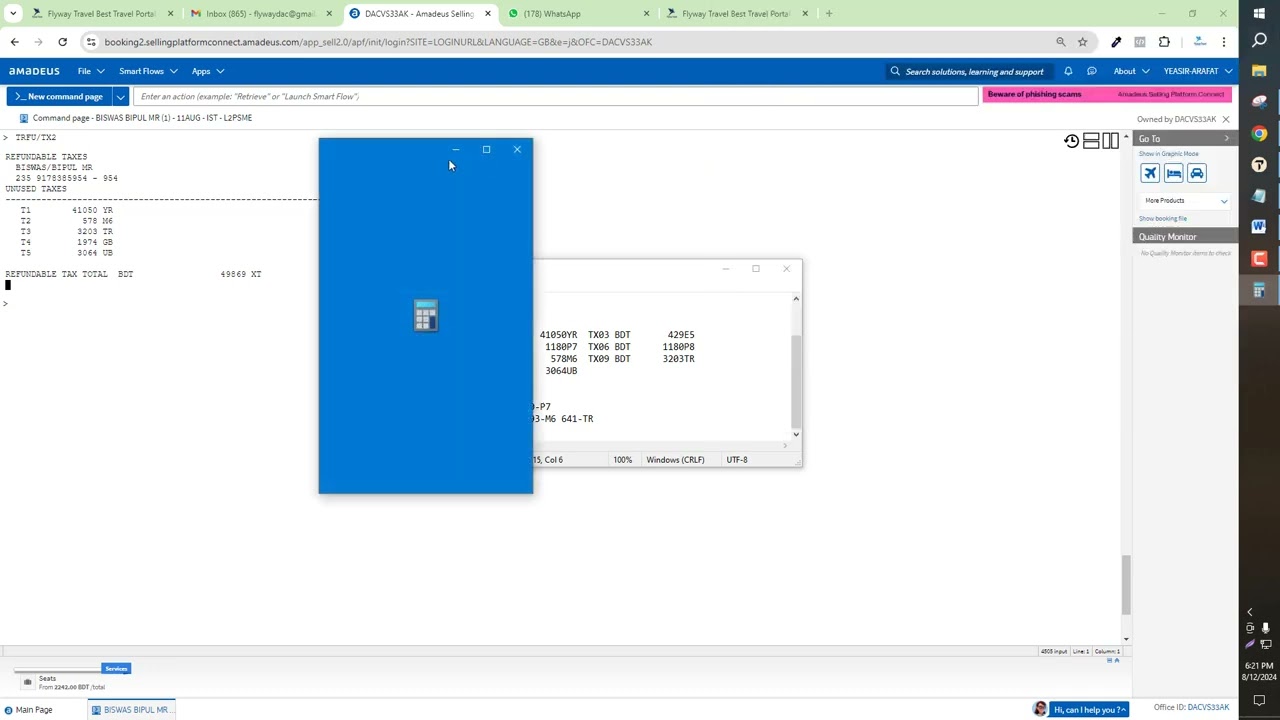Open Chrome three-dot menu
The height and width of the screenshot is (720, 1280).
[1224, 42]
